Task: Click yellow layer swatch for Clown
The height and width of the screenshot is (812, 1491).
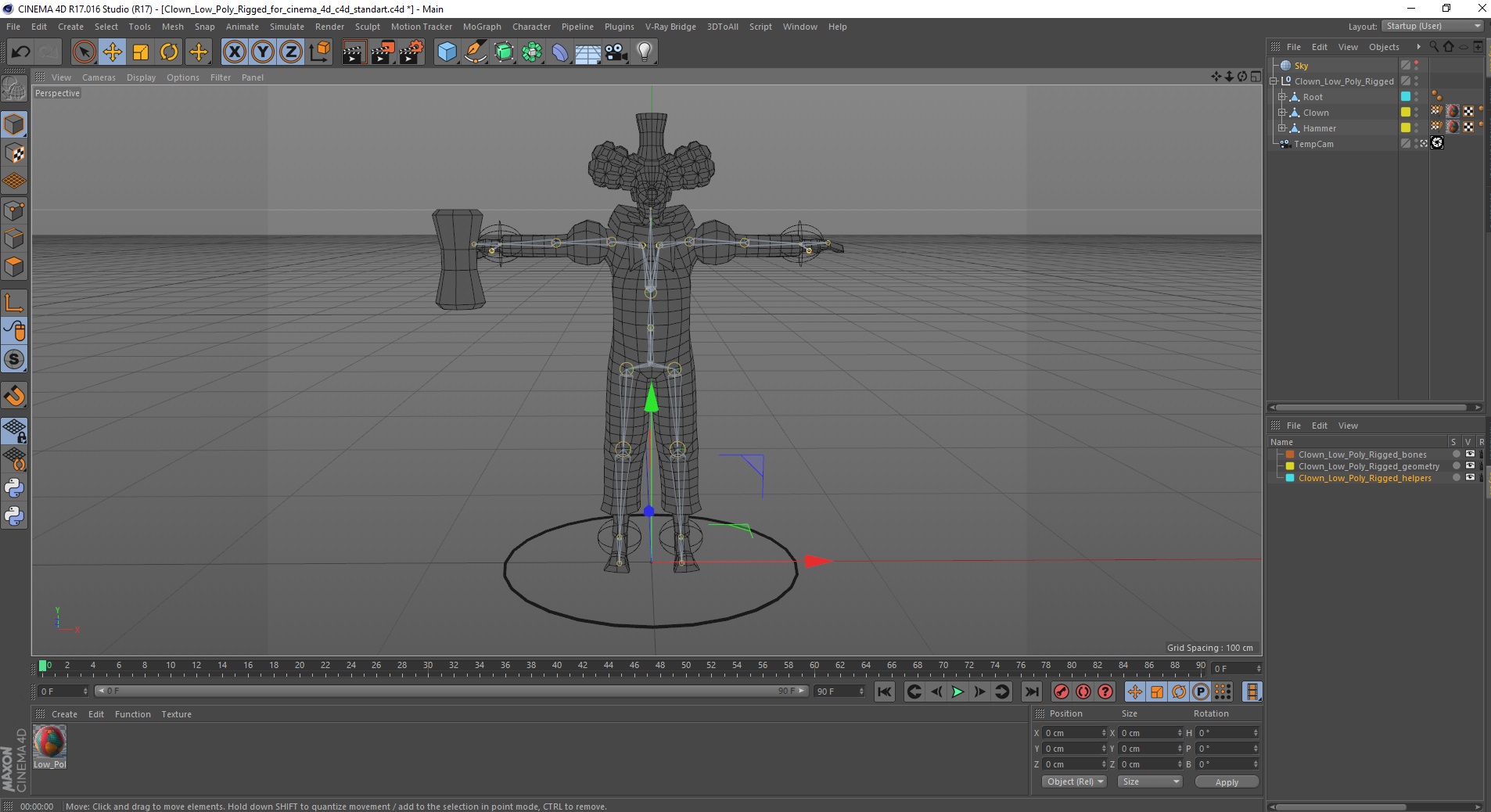Action: click(x=1405, y=113)
